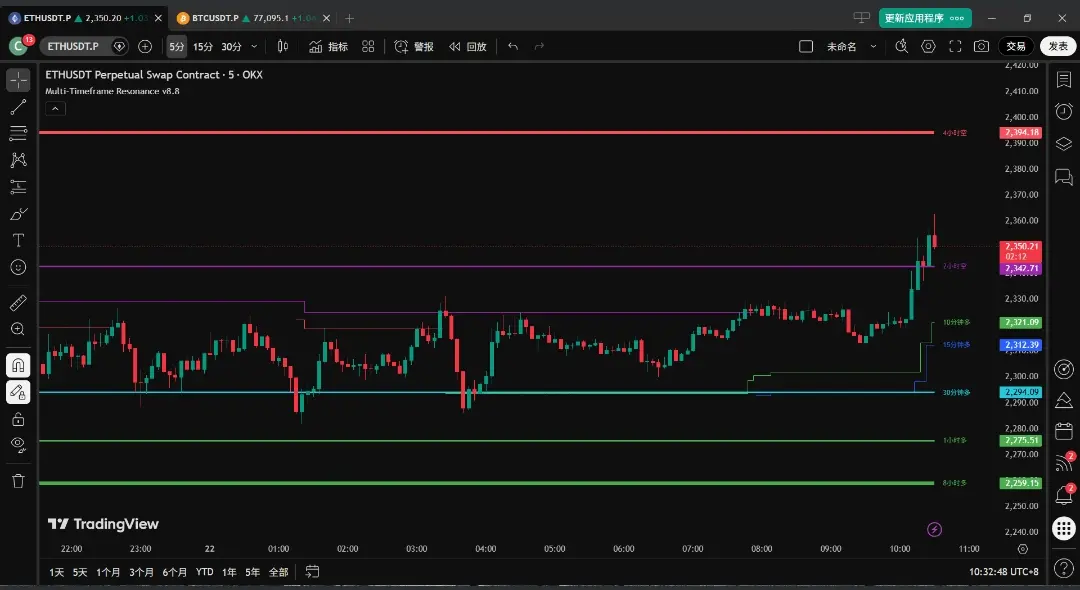Set range to 1个月
Viewport: 1080px width, 590px height.
coord(108,572)
